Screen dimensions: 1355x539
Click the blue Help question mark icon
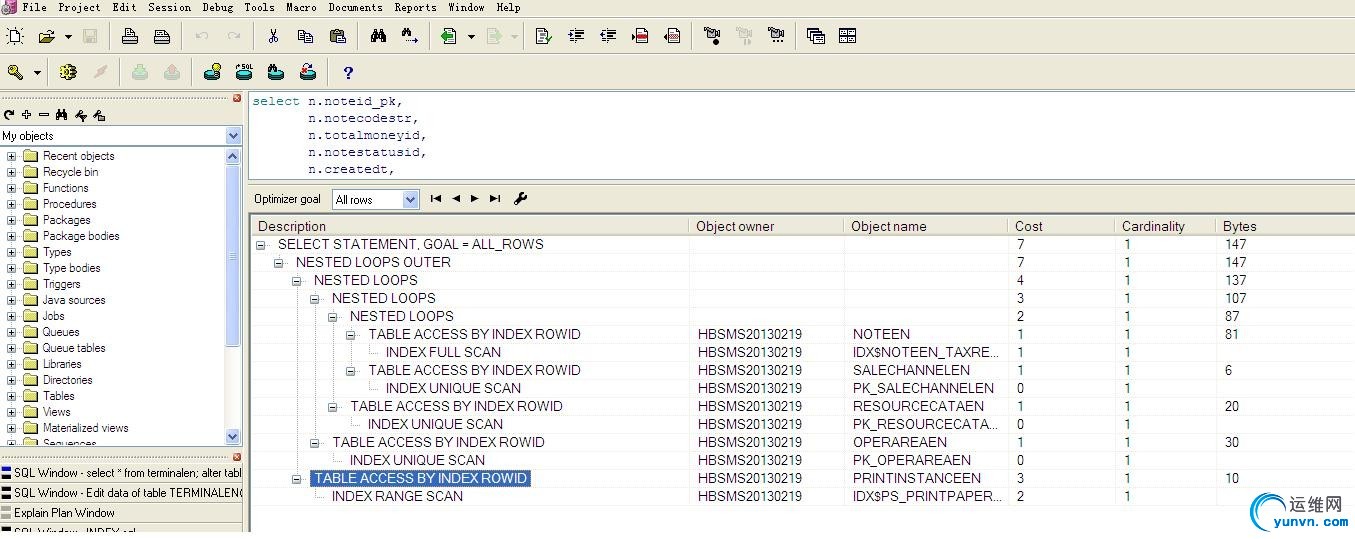[348, 73]
